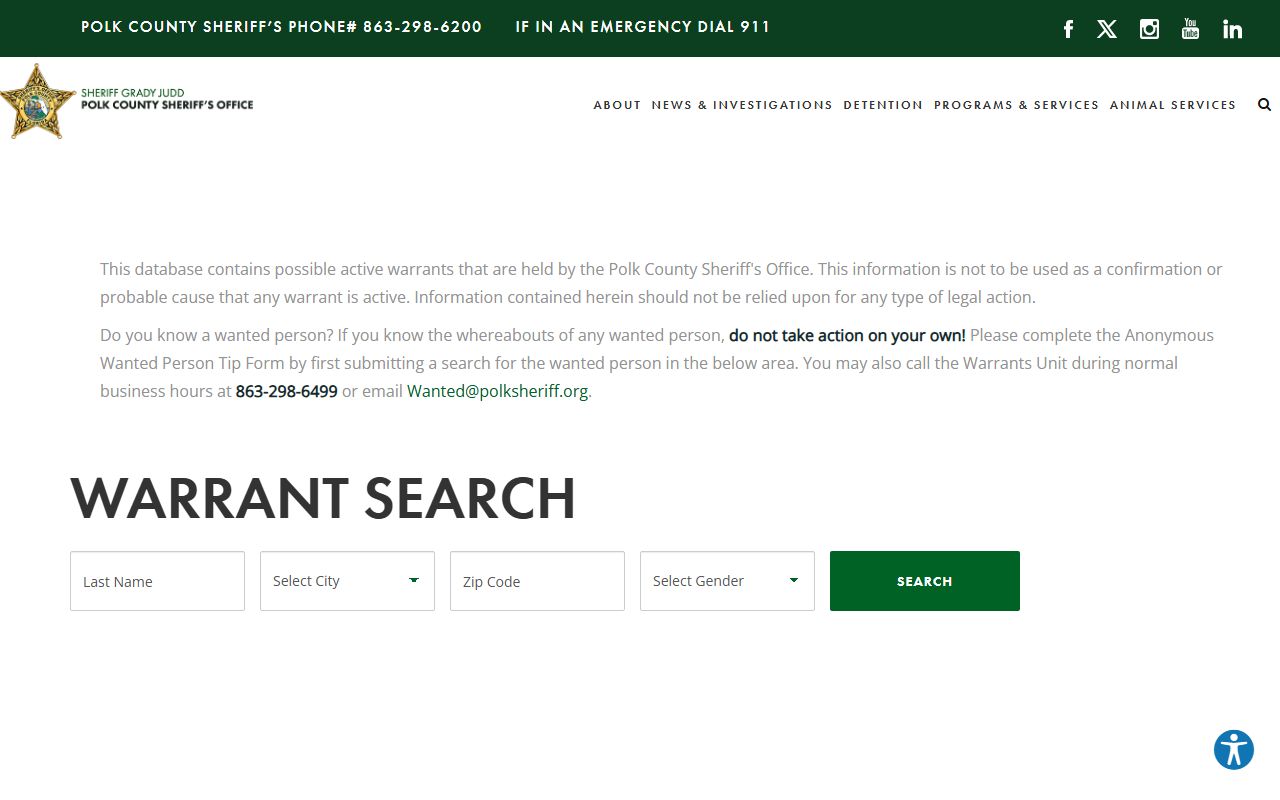Click the sheriff star badge logo
The image size is (1280, 800).
point(38,102)
